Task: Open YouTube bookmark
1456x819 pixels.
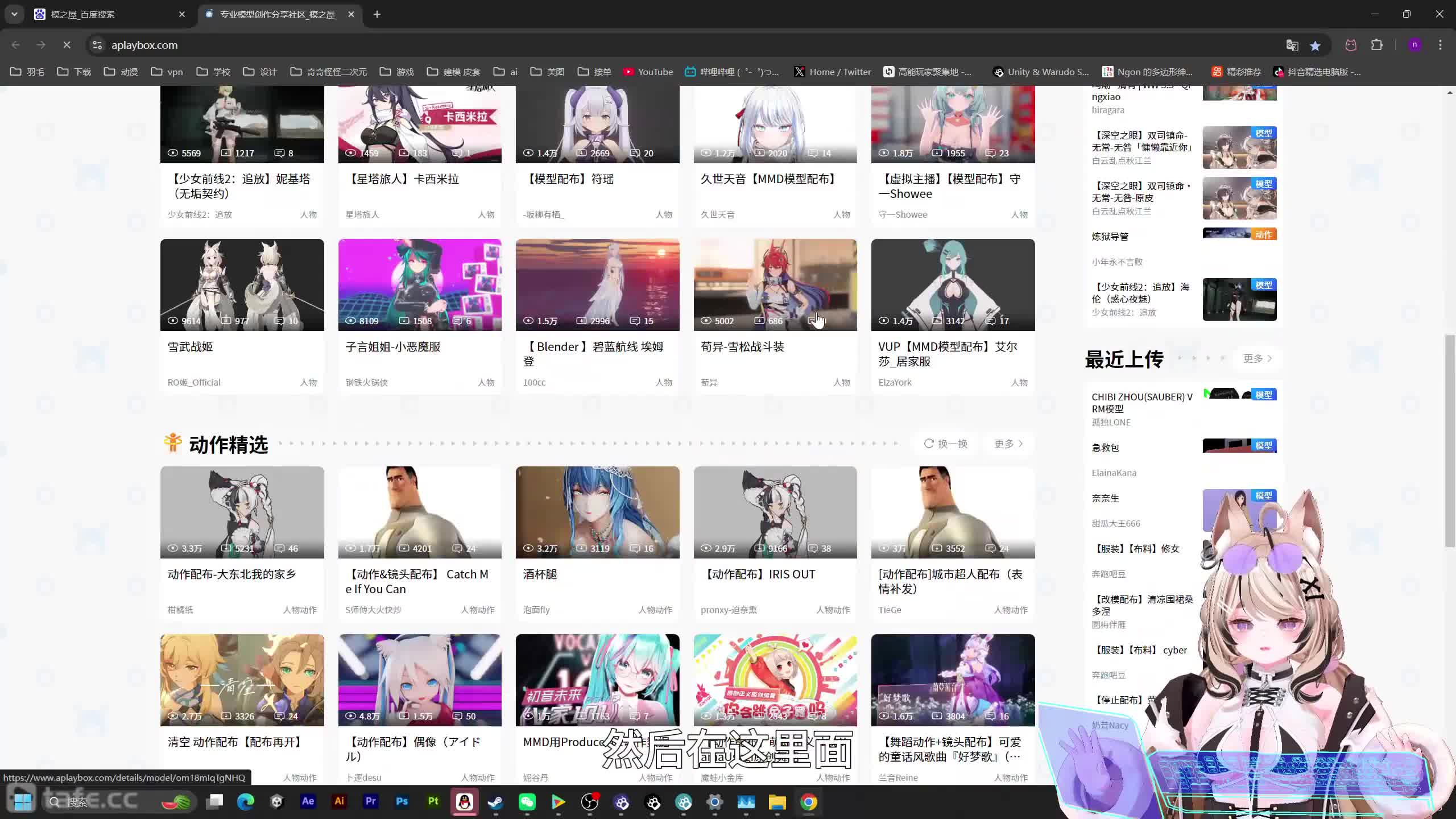Action: 648,72
